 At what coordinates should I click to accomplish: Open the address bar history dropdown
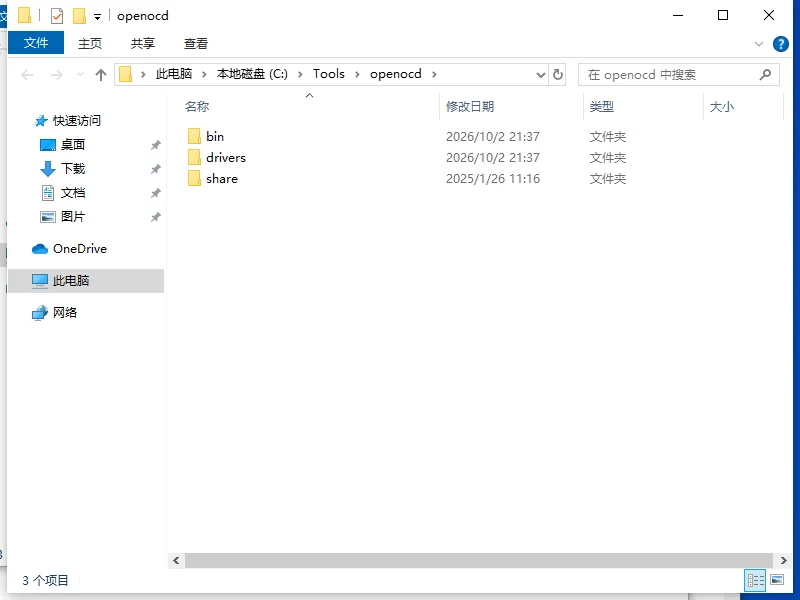[x=541, y=75]
